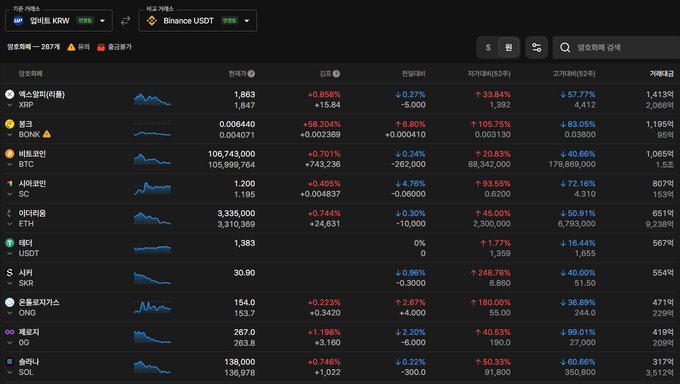680x384 pixels.
Task: Click BTC price 106,743,000
Action: click(232, 154)
